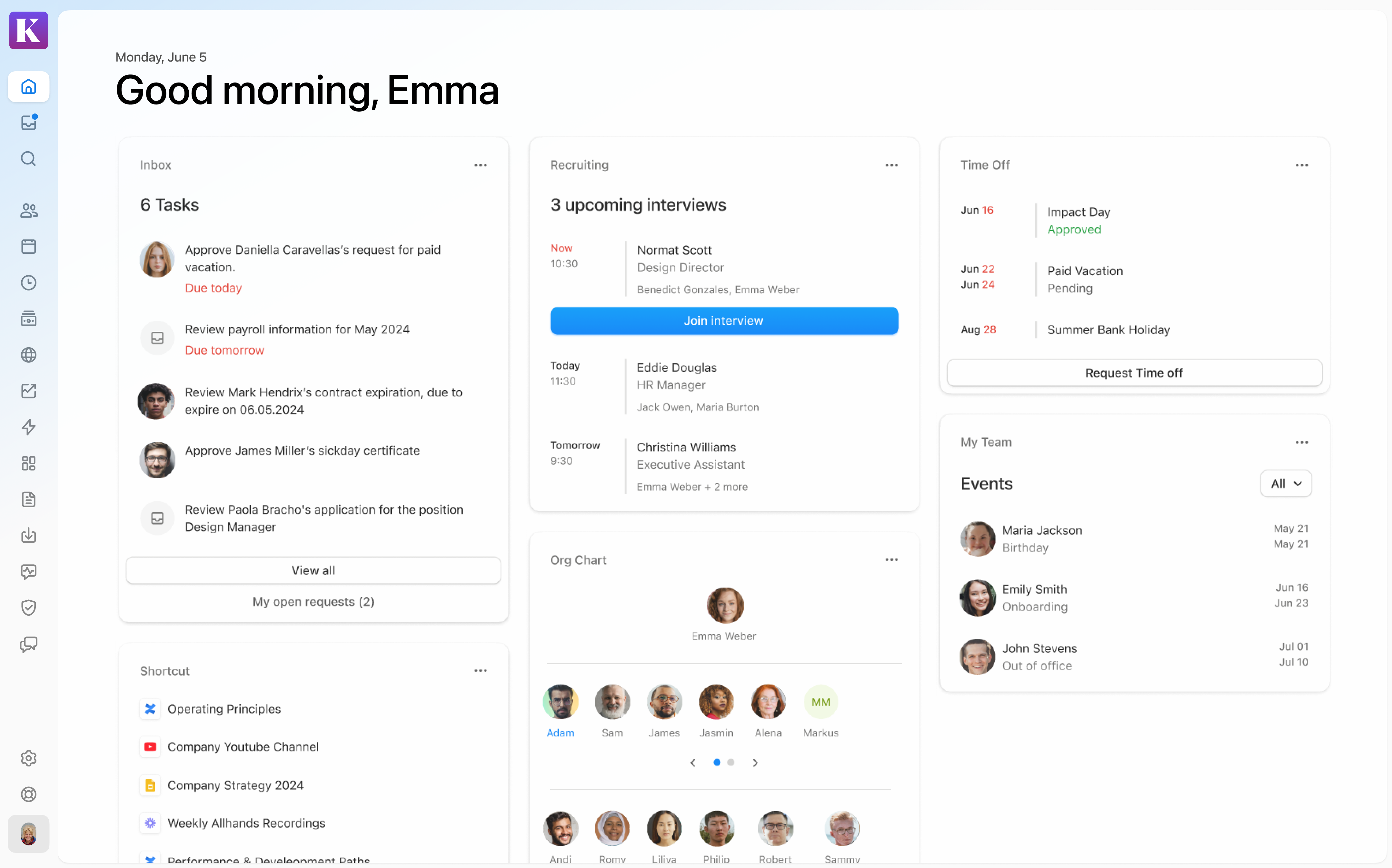Click Adam's avatar in org chart
1392x868 pixels.
[x=560, y=702]
